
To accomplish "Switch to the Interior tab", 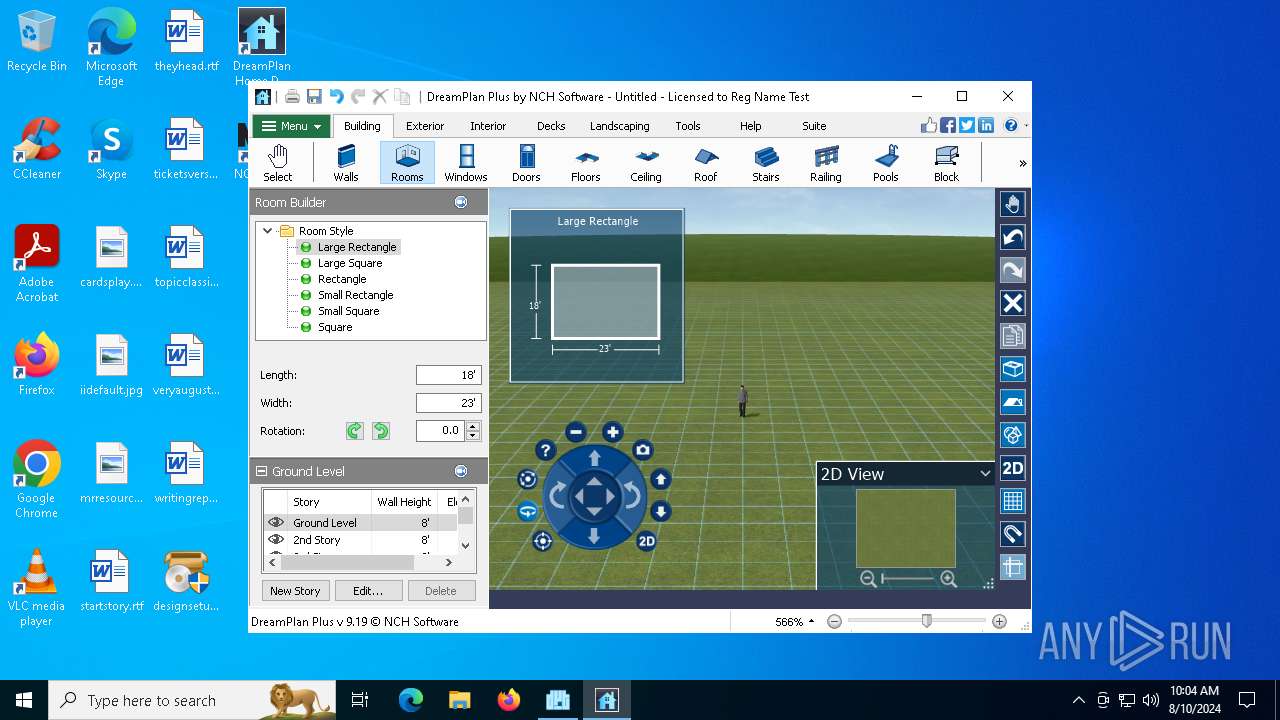I will tap(488, 126).
